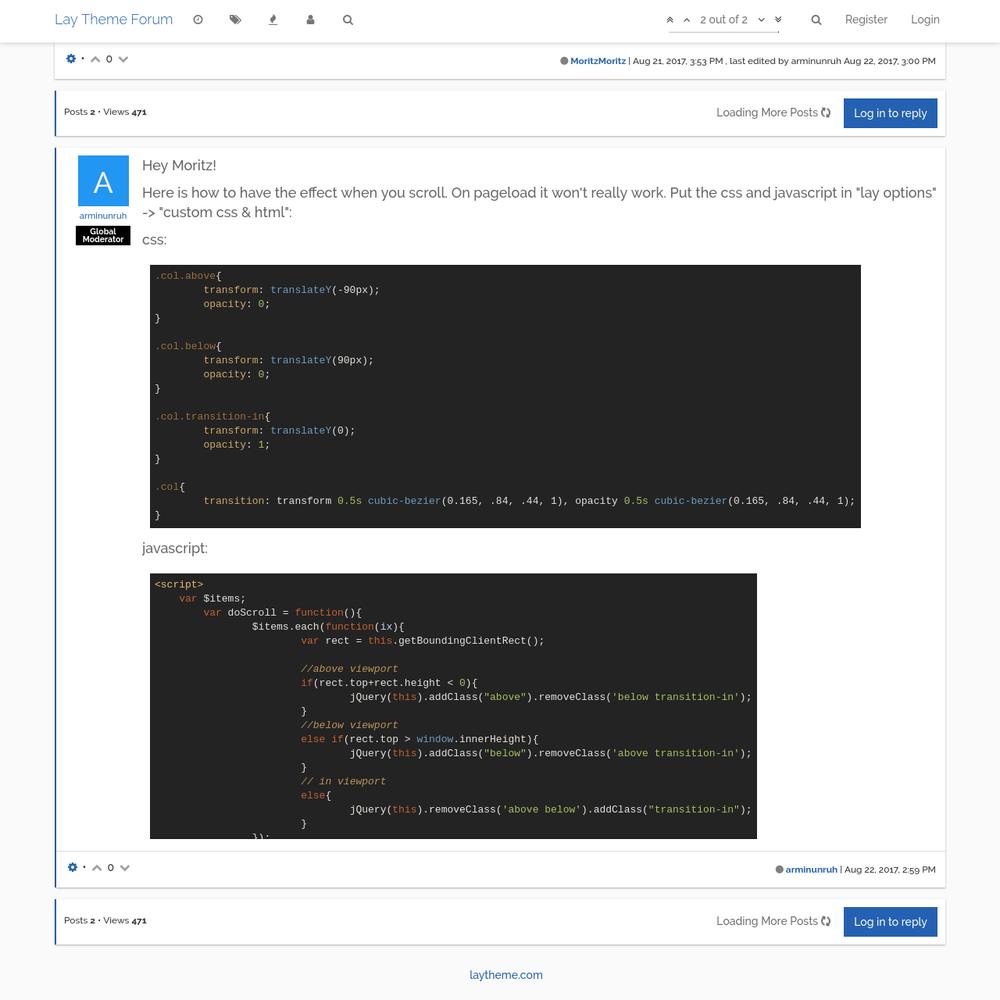
Task: Click the '.col.above{' line in CSS code
Action: point(188,276)
